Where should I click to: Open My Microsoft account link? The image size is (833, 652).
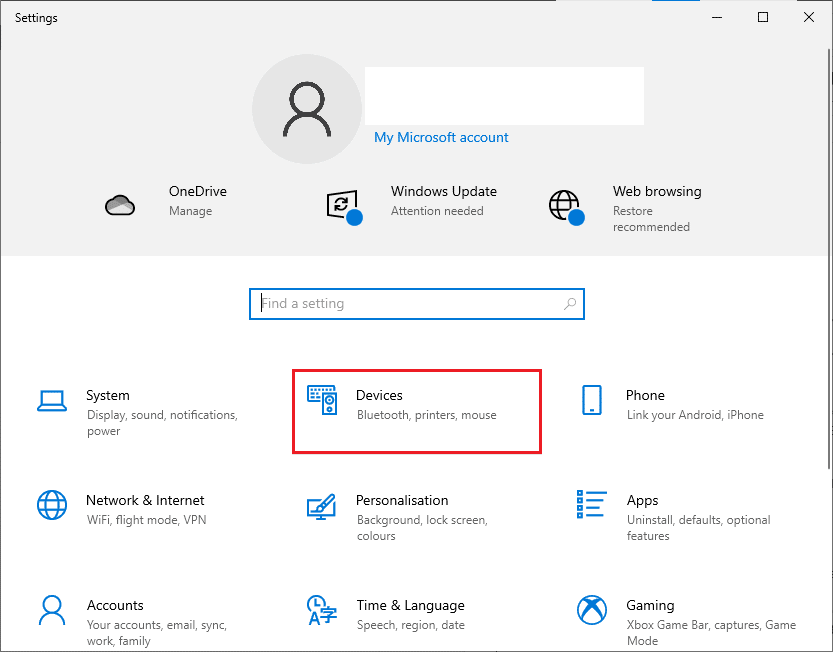(441, 138)
